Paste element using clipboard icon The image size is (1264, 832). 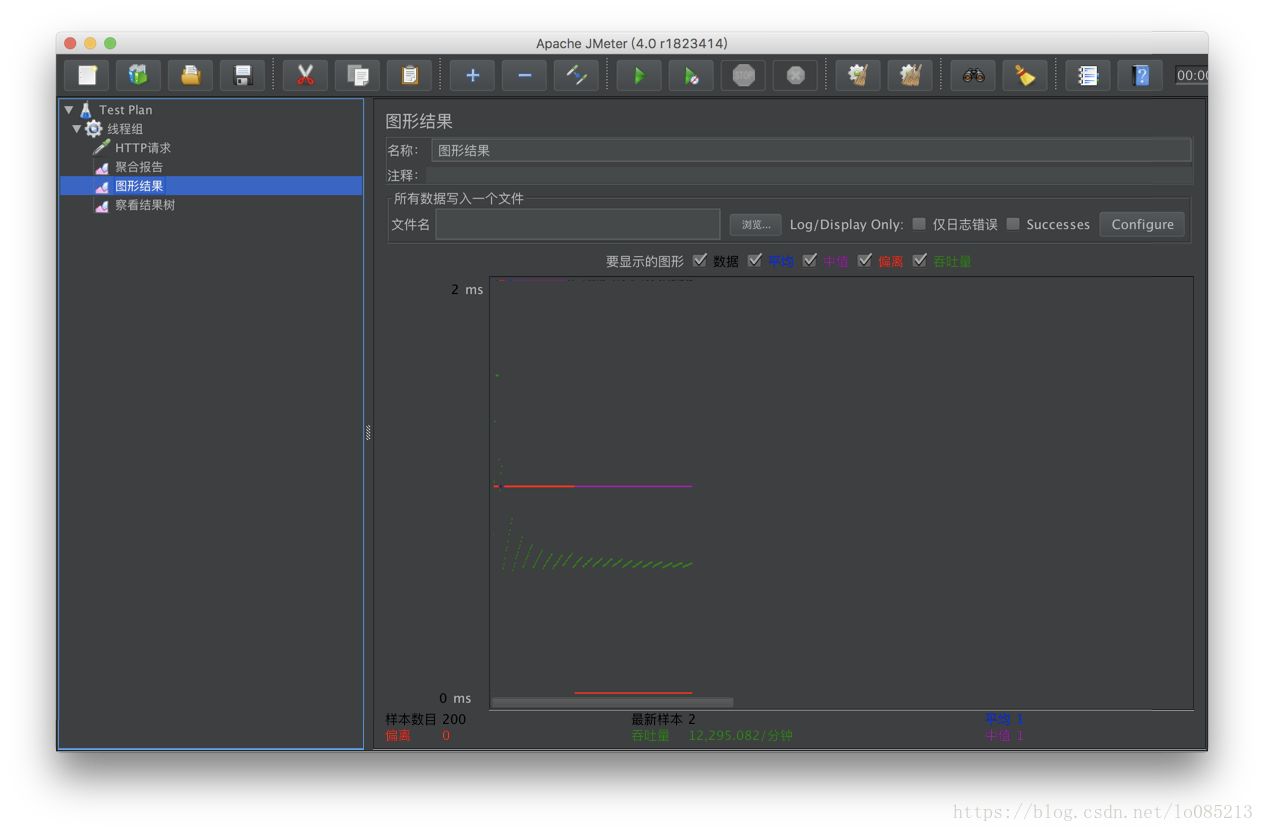pos(409,75)
